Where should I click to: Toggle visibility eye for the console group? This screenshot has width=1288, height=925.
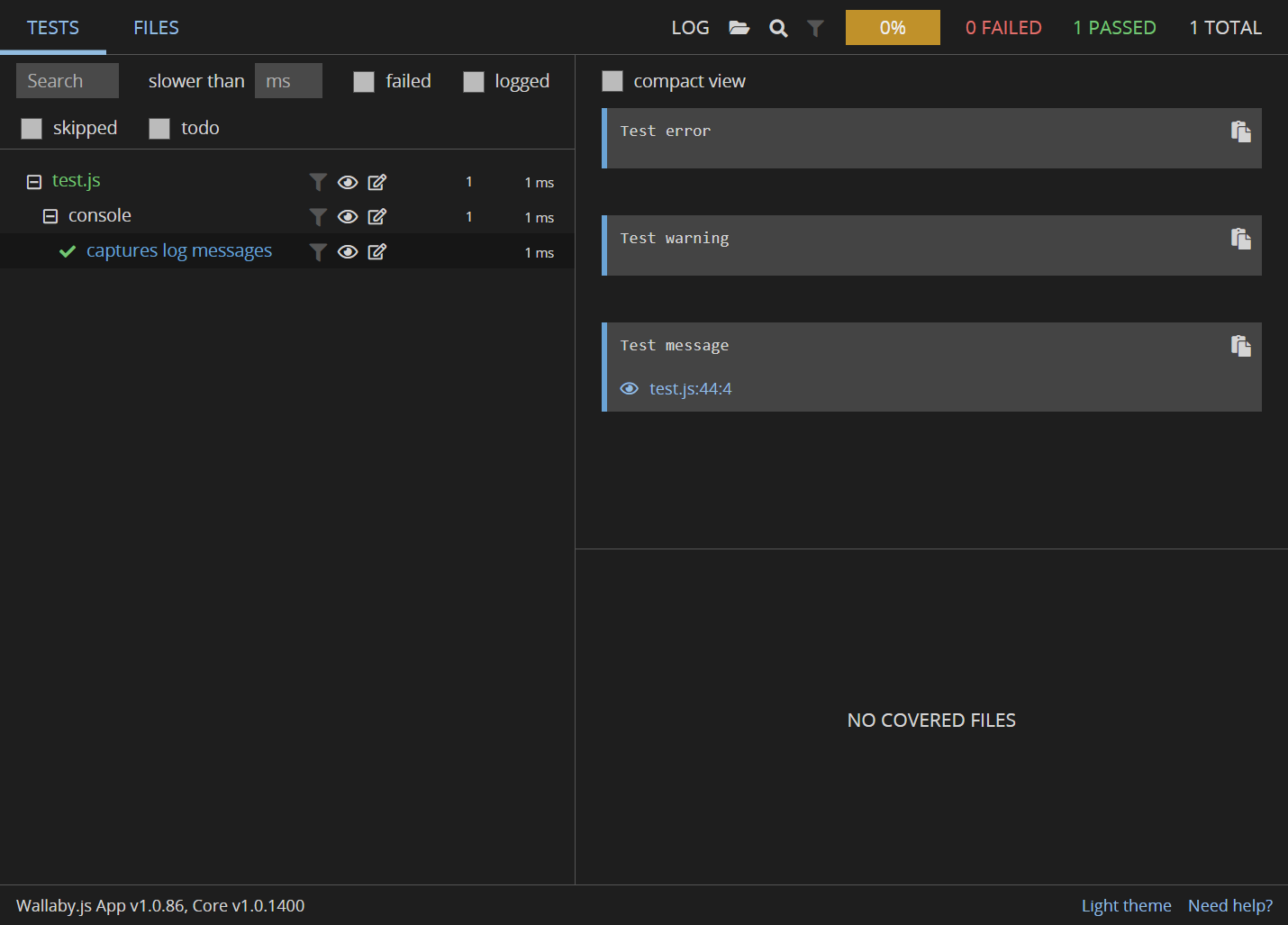(x=348, y=216)
